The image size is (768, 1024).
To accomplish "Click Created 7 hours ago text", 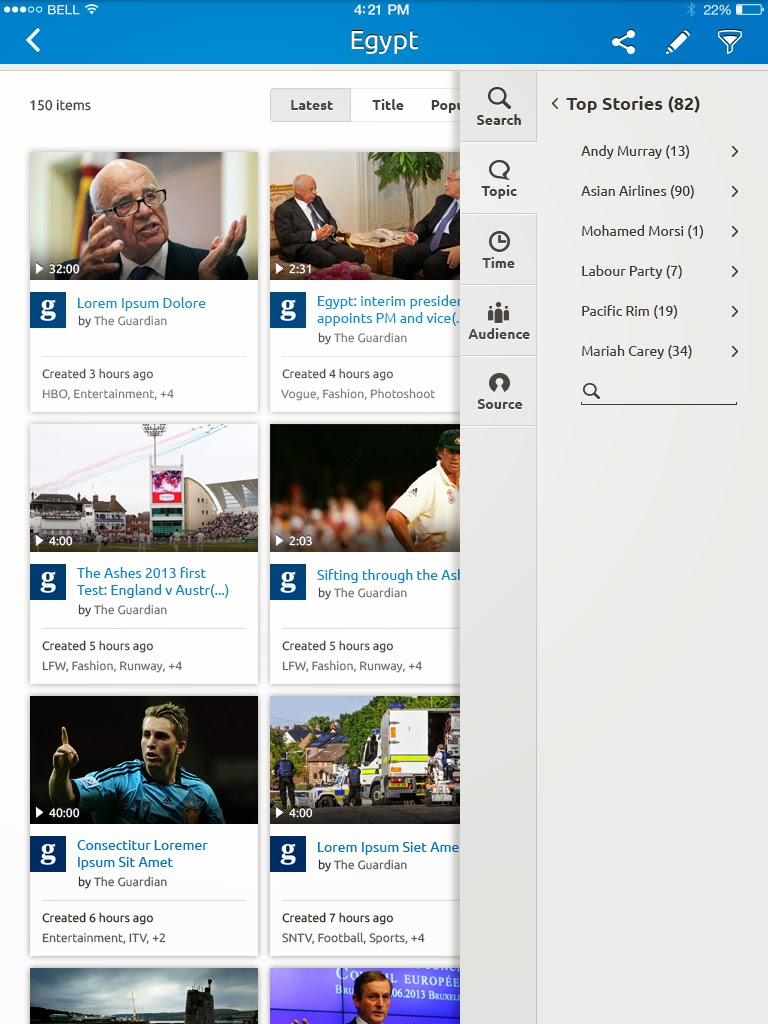I will point(338,918).
